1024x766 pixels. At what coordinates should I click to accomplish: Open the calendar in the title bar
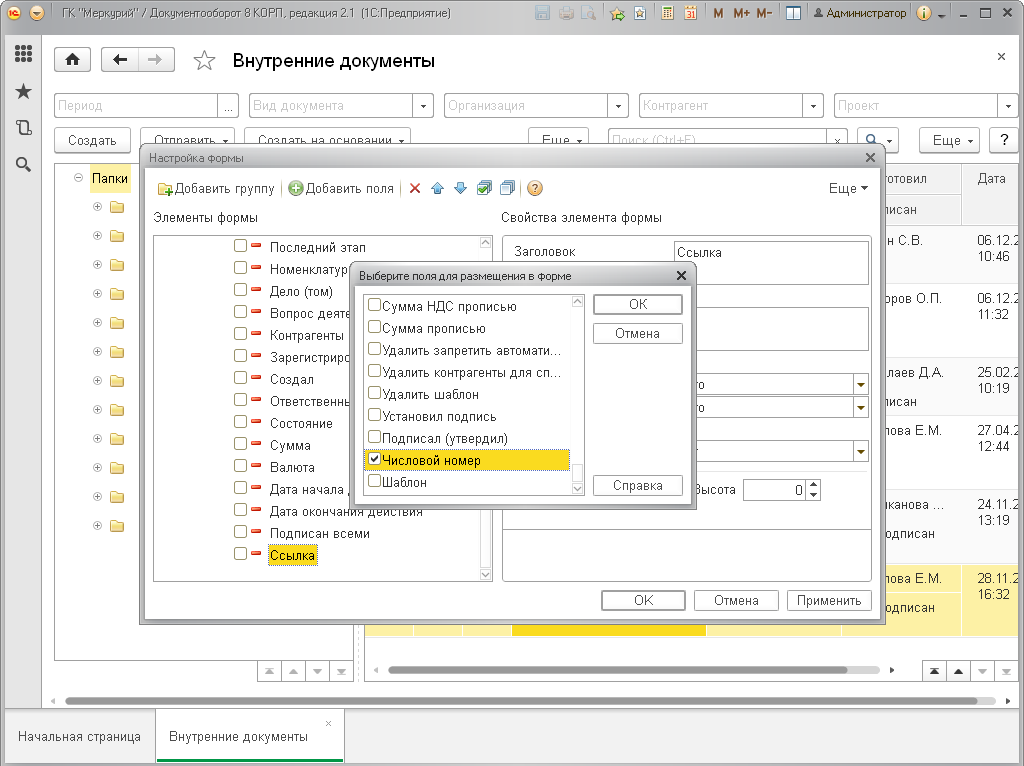point(690,13)
